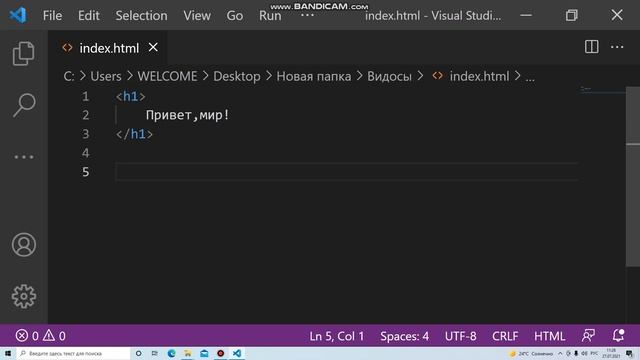Viewport: 640px width, 360px height.
Task: Place cursor on empty line 5
Action: 347,171
